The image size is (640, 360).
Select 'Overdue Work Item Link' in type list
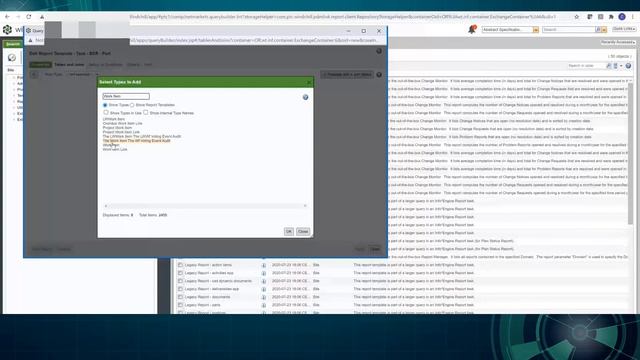click(122, 123)
